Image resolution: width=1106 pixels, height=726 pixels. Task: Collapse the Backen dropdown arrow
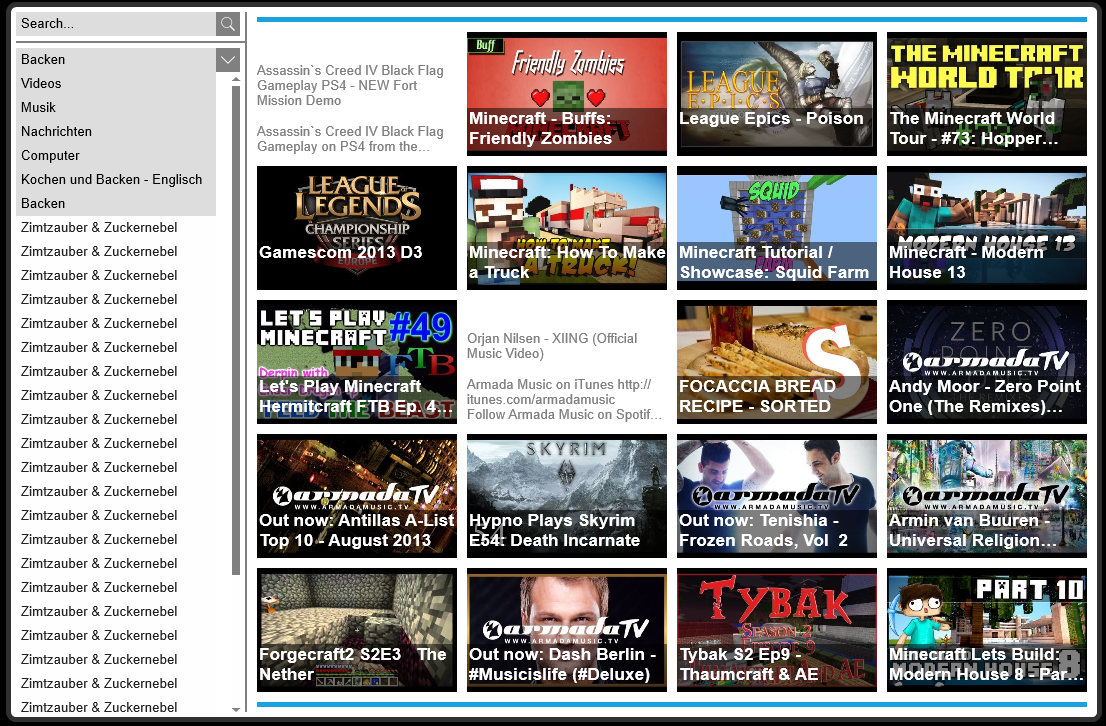tap(228, 60)
